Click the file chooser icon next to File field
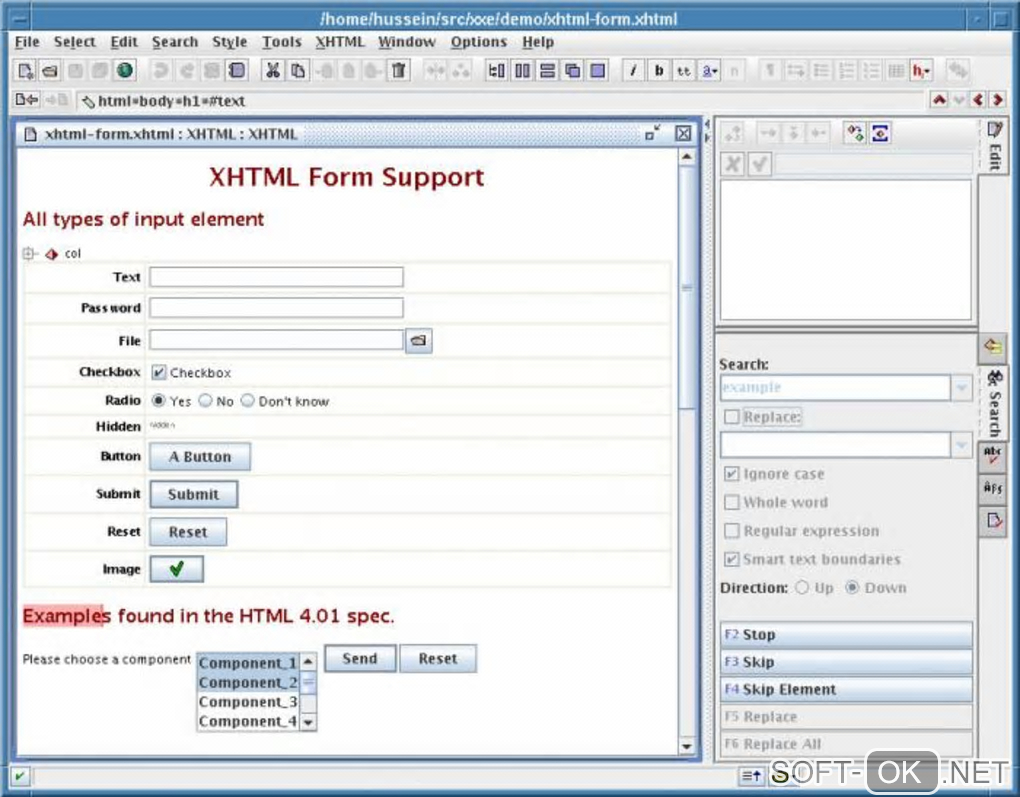 418,340
